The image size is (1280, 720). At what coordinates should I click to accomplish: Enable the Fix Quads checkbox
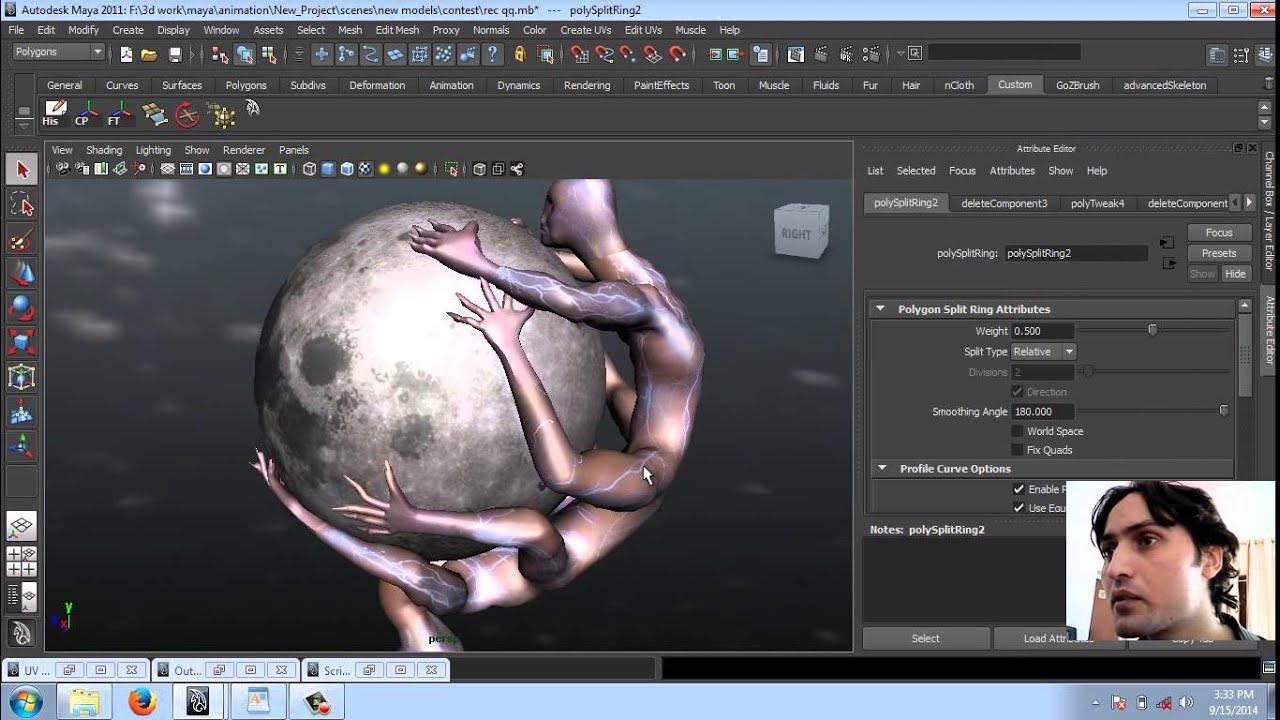1017,450
